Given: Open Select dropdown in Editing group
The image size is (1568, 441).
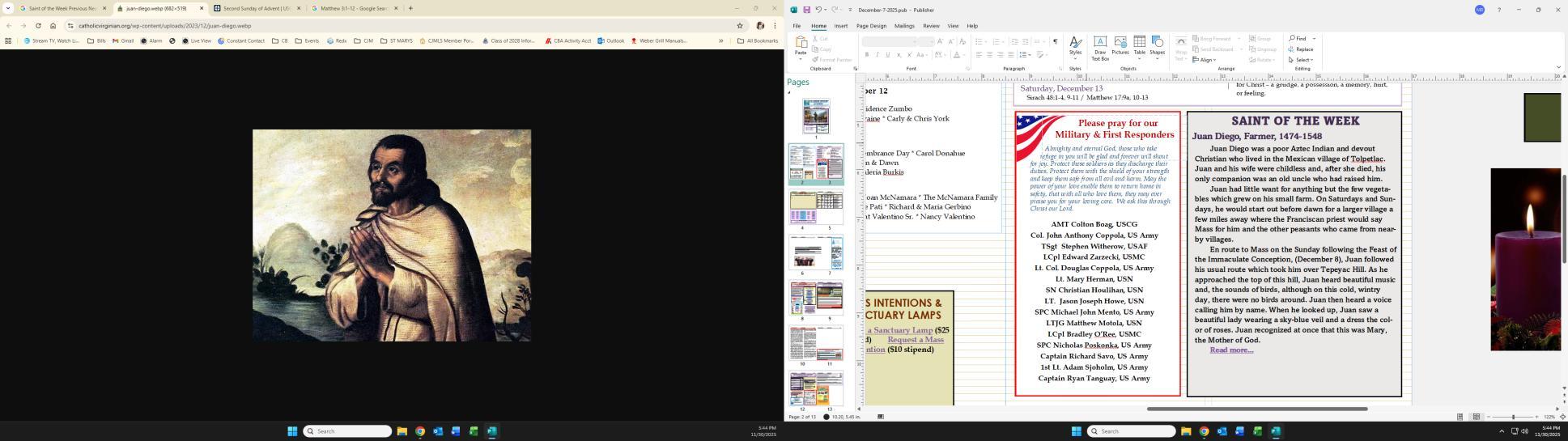Looking at the screenshot, I should [x=1300, y=60].
